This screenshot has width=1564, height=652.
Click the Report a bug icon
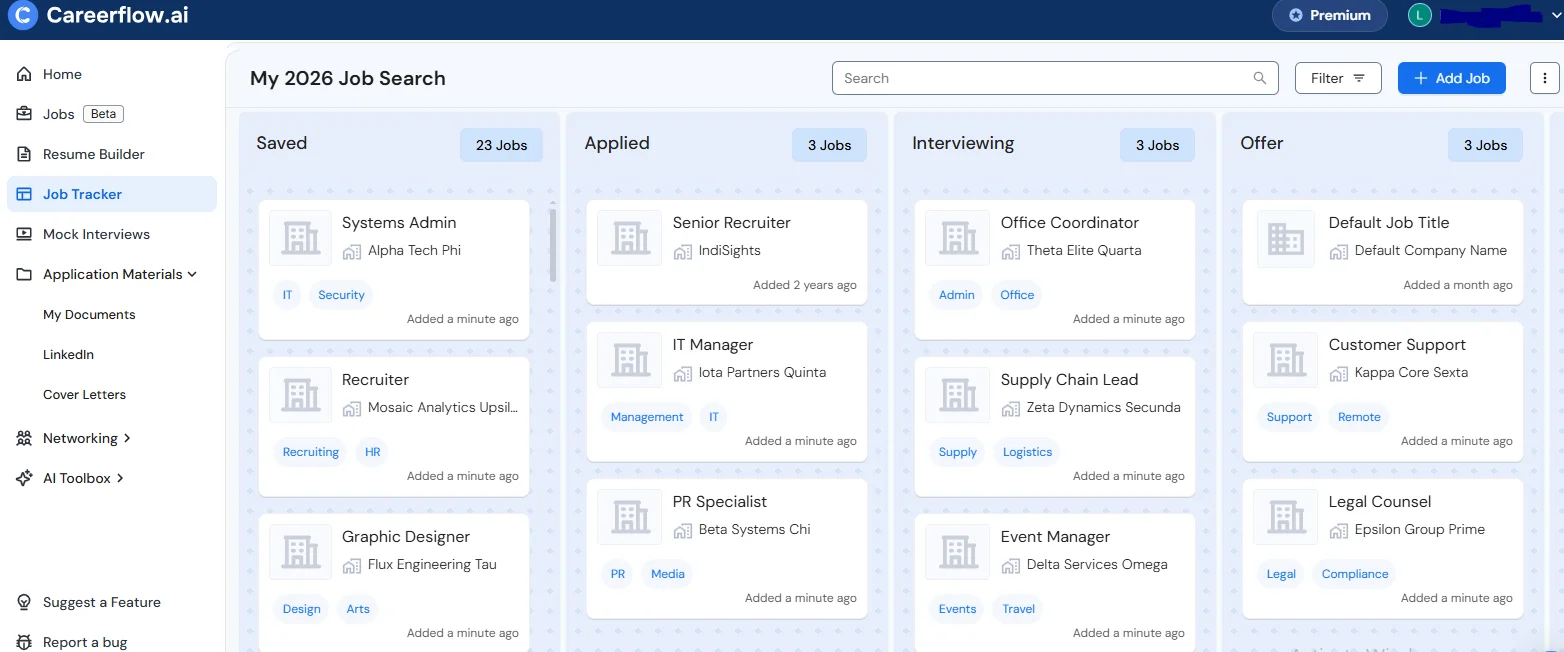point(23,641)
